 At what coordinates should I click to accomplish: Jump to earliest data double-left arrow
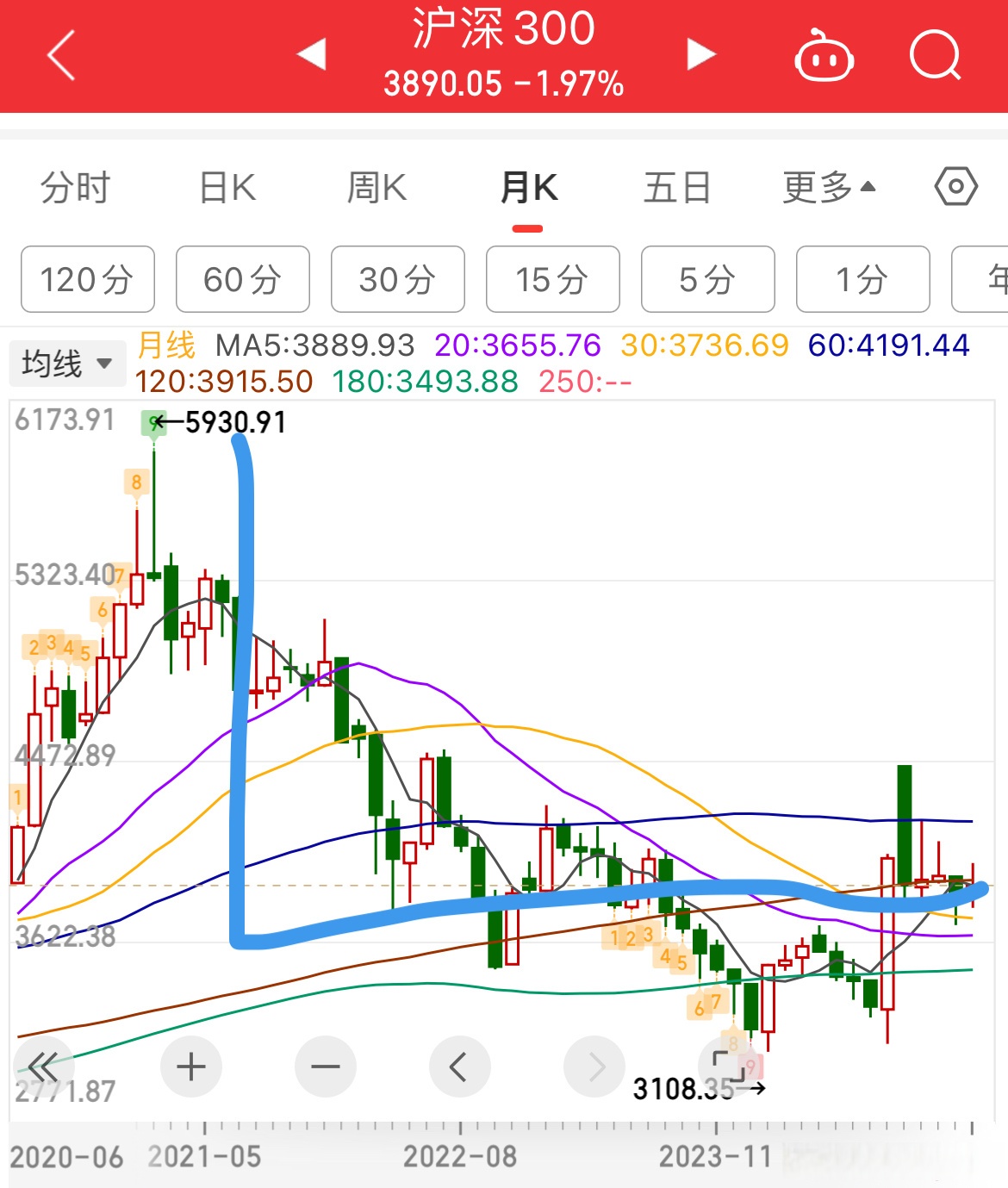point(42,1067)
